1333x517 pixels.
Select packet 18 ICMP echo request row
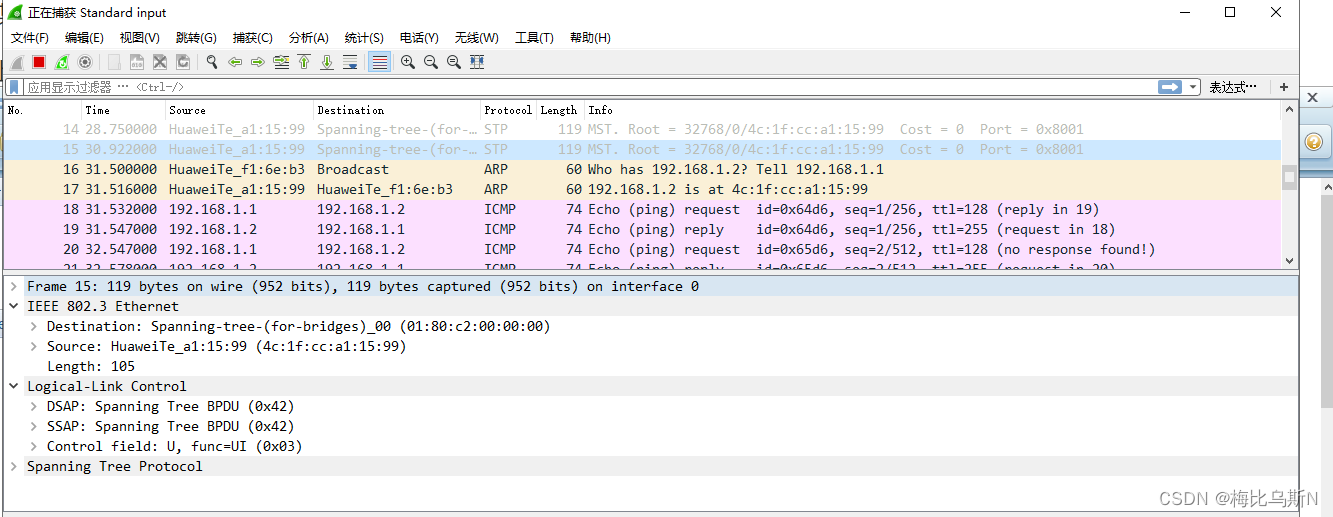point(642,209)
